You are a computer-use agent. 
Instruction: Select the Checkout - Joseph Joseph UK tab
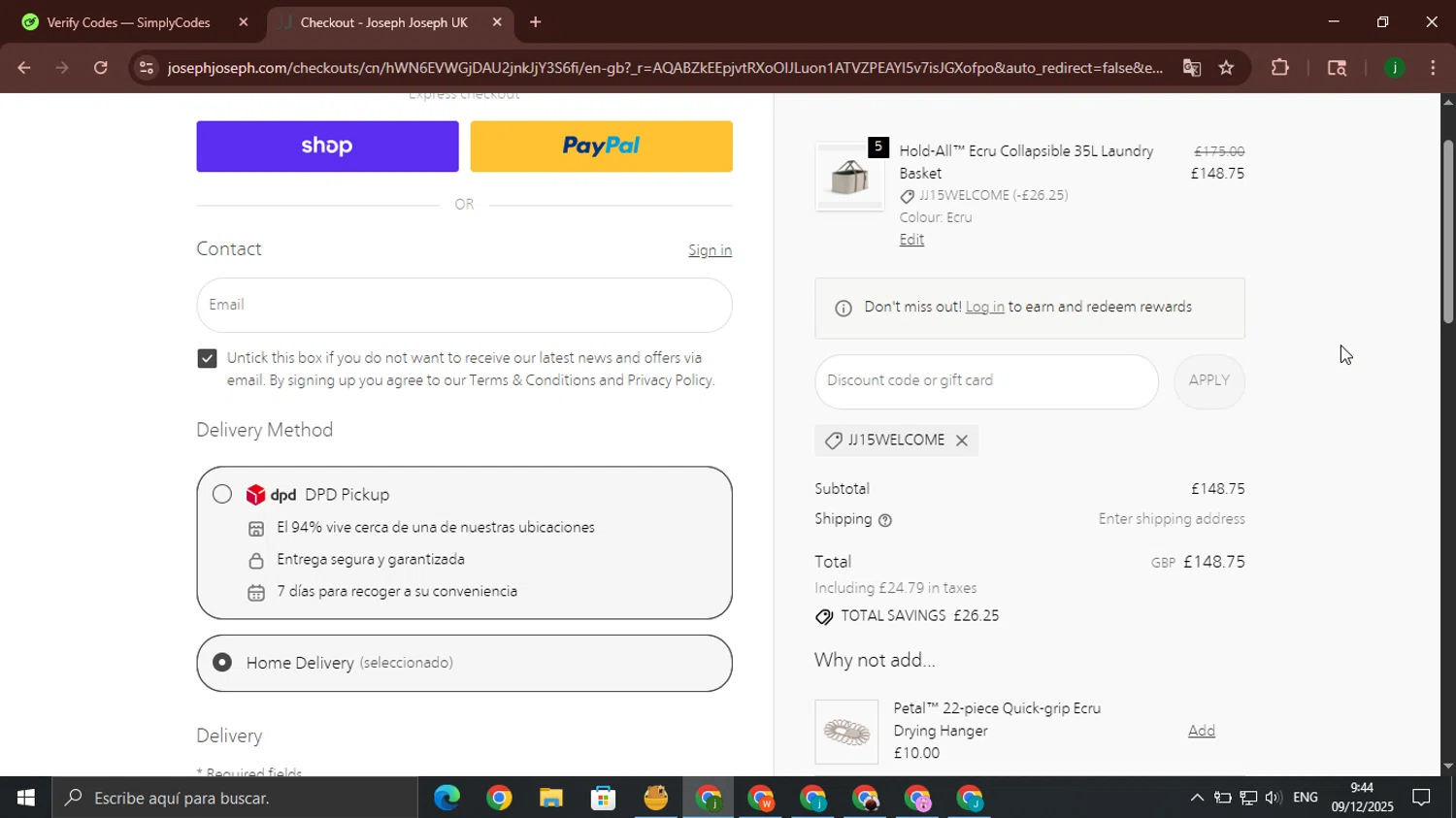pyautogui.click(x=383, y=22)
